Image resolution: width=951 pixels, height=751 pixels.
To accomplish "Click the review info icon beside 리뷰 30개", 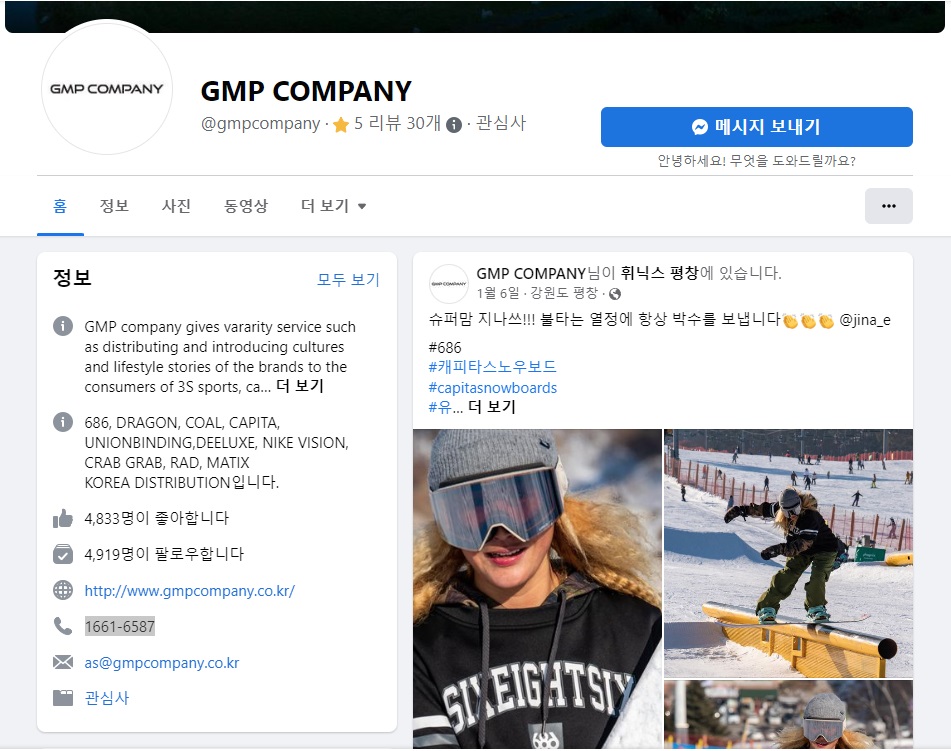I will [454, 125].
